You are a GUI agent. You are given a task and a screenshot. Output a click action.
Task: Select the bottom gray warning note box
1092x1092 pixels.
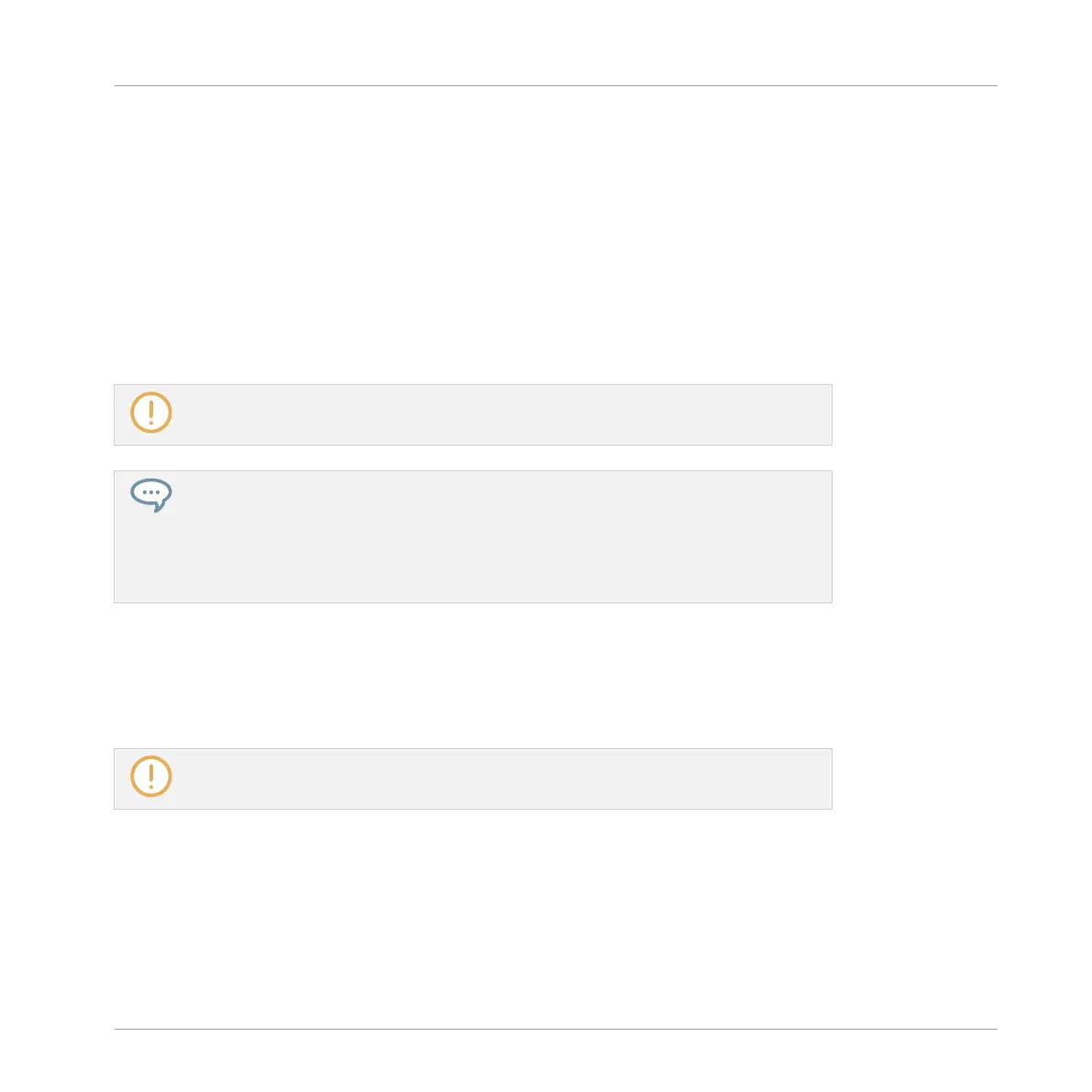[473, 778]
